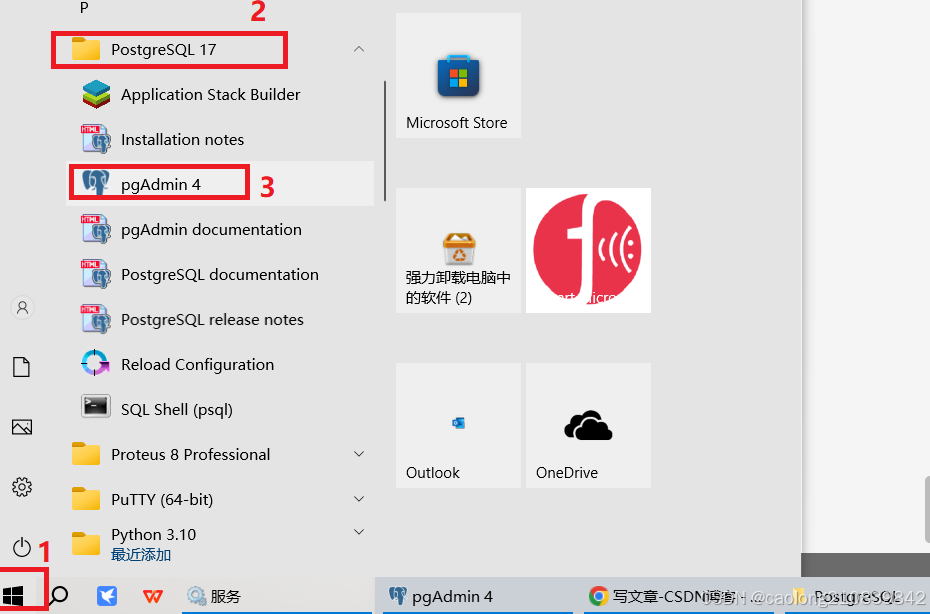Open WPS Office in the taskbar
This screenshot has height=614, width=930.
[153, 596]
